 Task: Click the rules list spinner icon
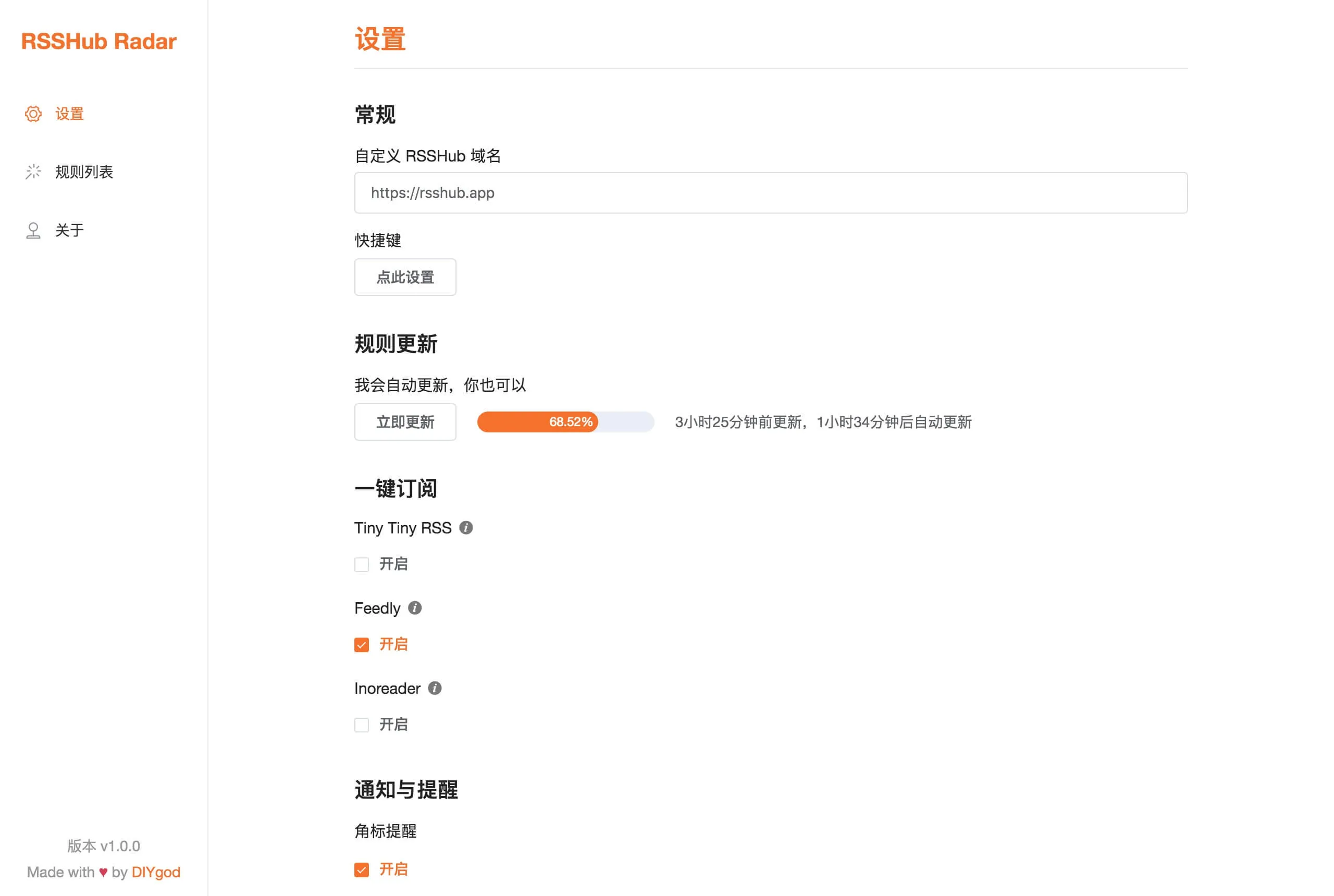coord(33,171)
